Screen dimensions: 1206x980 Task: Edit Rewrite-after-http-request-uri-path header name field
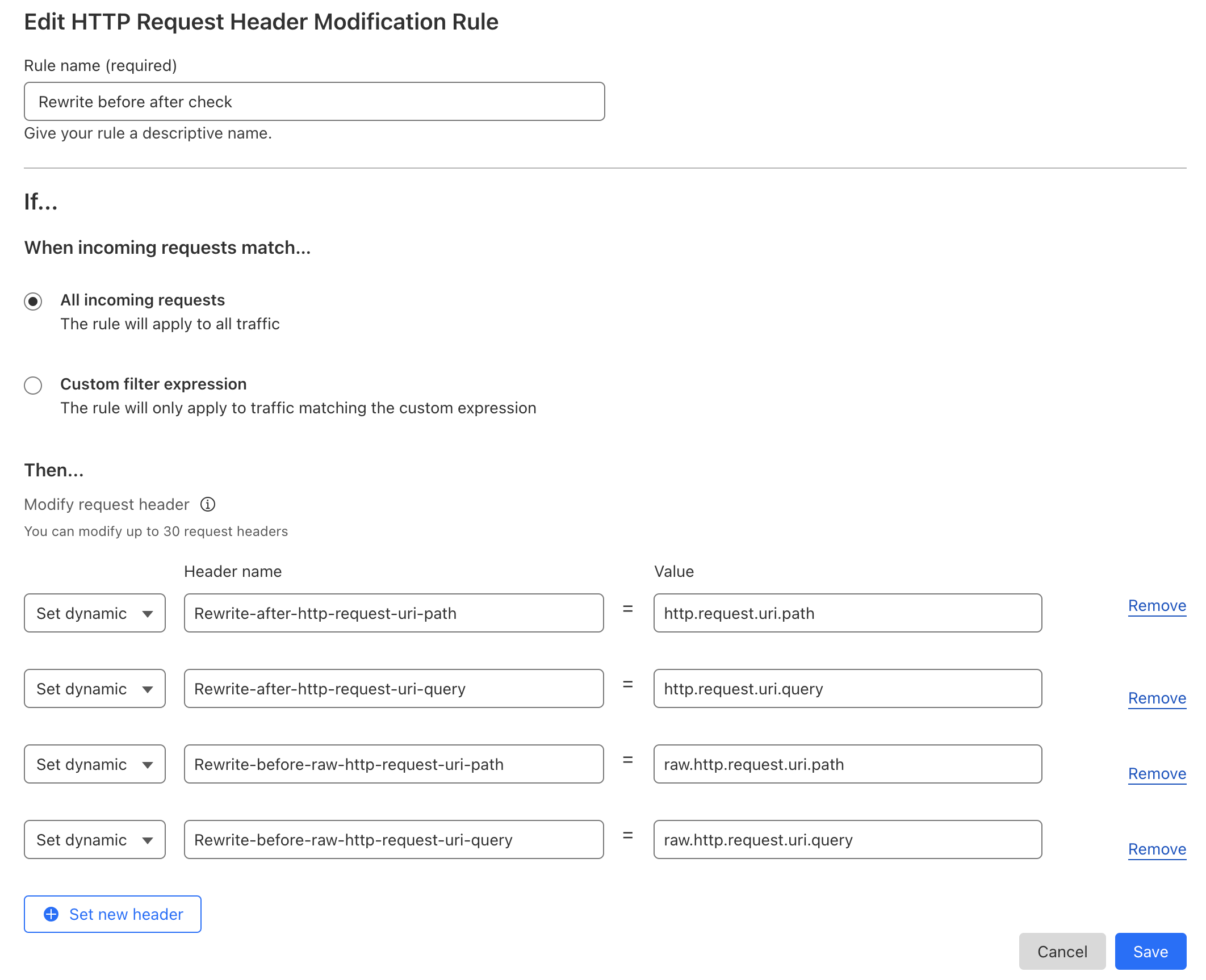(393, 613)
